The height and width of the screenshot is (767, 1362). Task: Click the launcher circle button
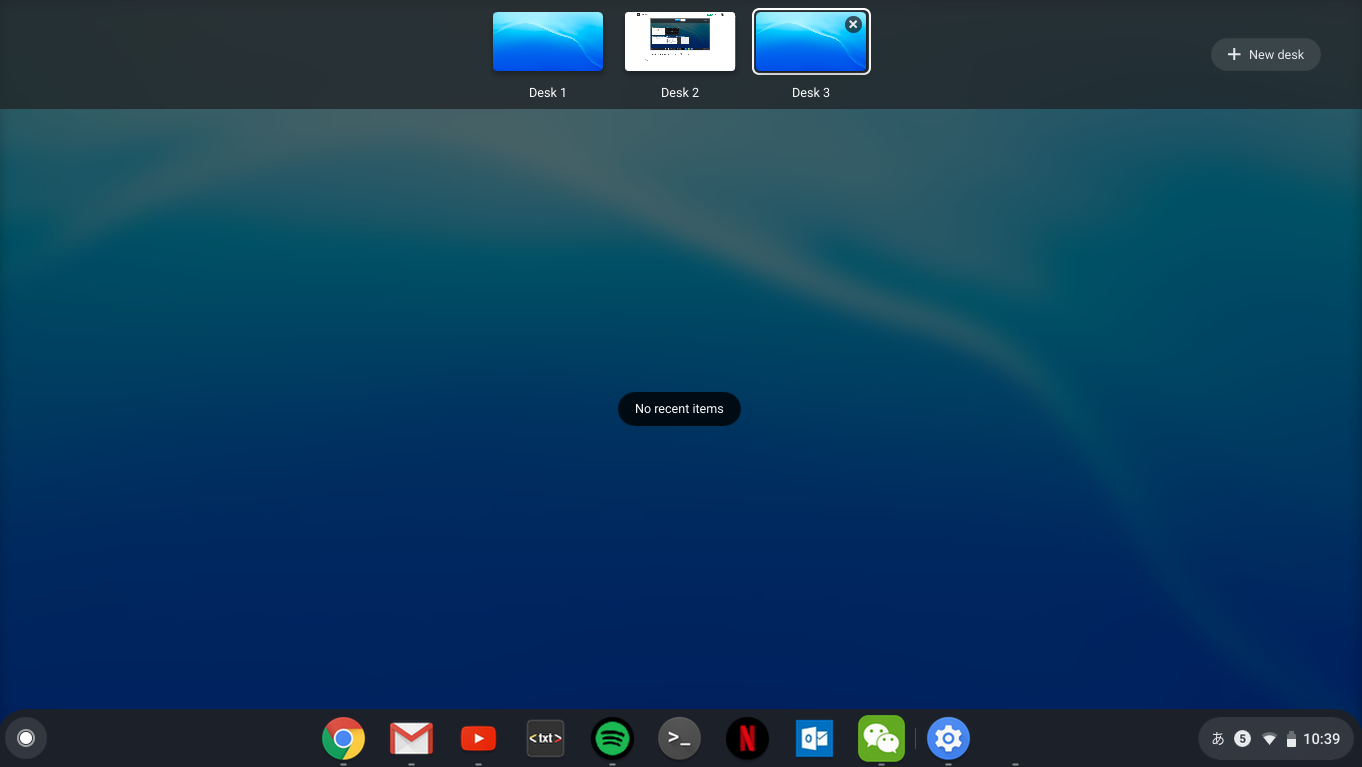coord(26,739)
